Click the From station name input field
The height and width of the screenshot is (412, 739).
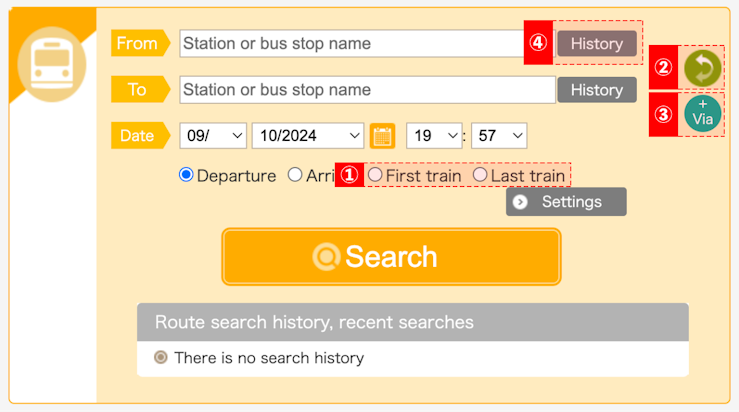pos(352,43)
